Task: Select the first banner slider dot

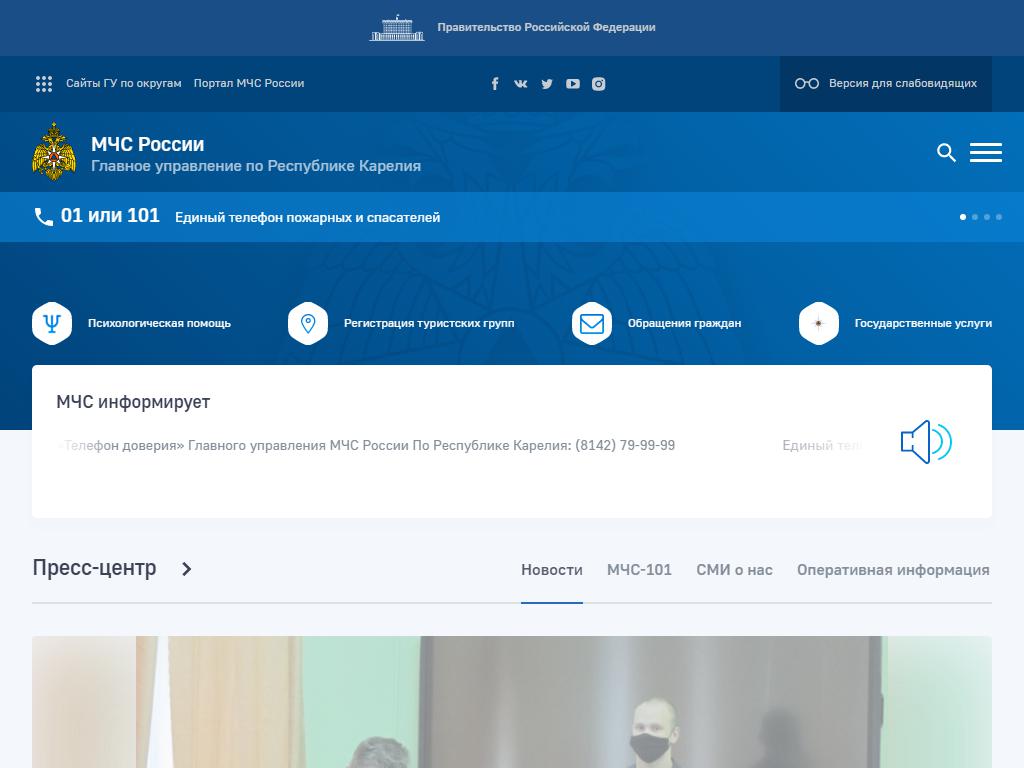Action: point(963,217)
